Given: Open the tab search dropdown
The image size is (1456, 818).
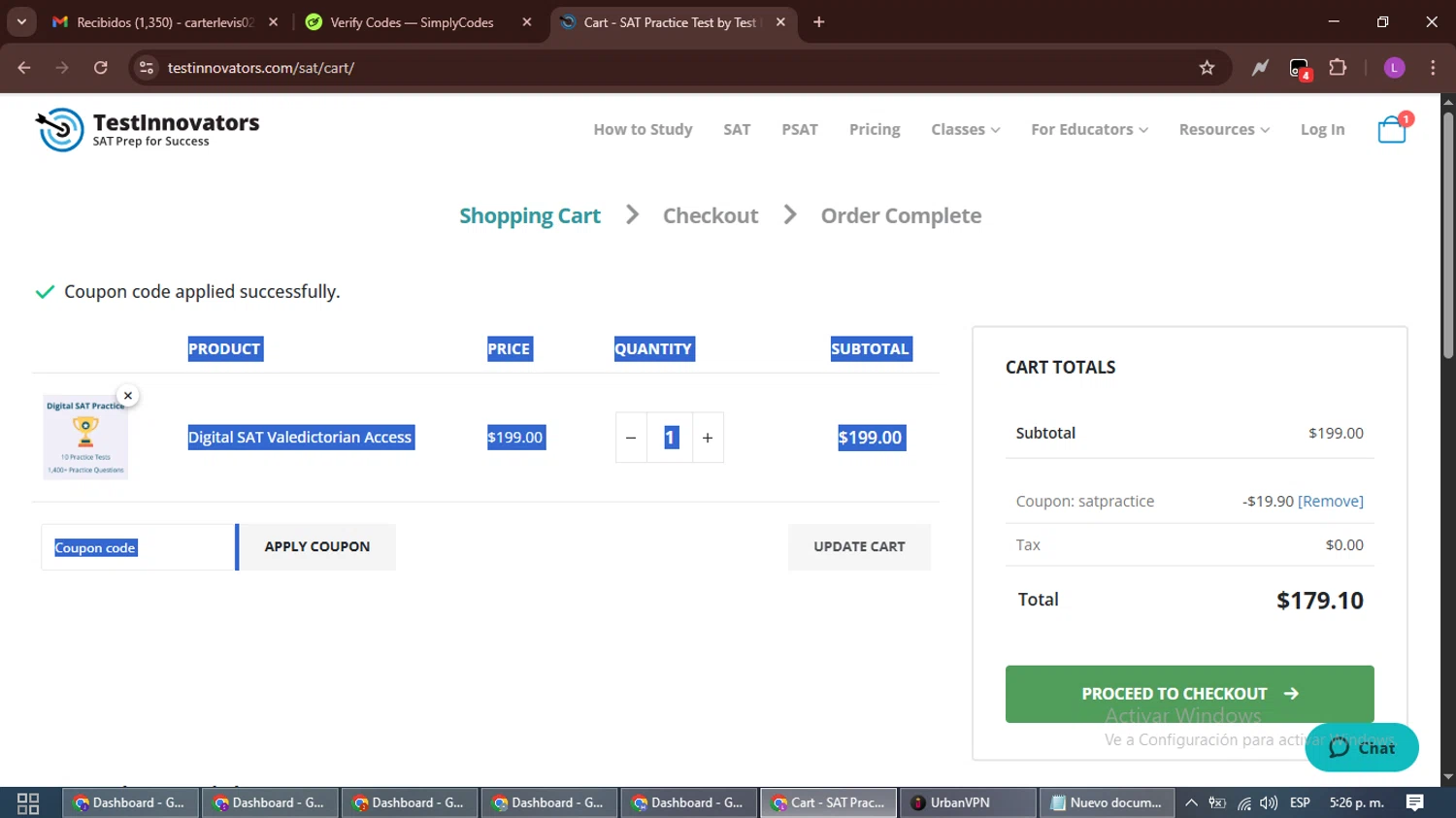Looking at the screenshot, I should pyautogui.click(x=21, y=22).
